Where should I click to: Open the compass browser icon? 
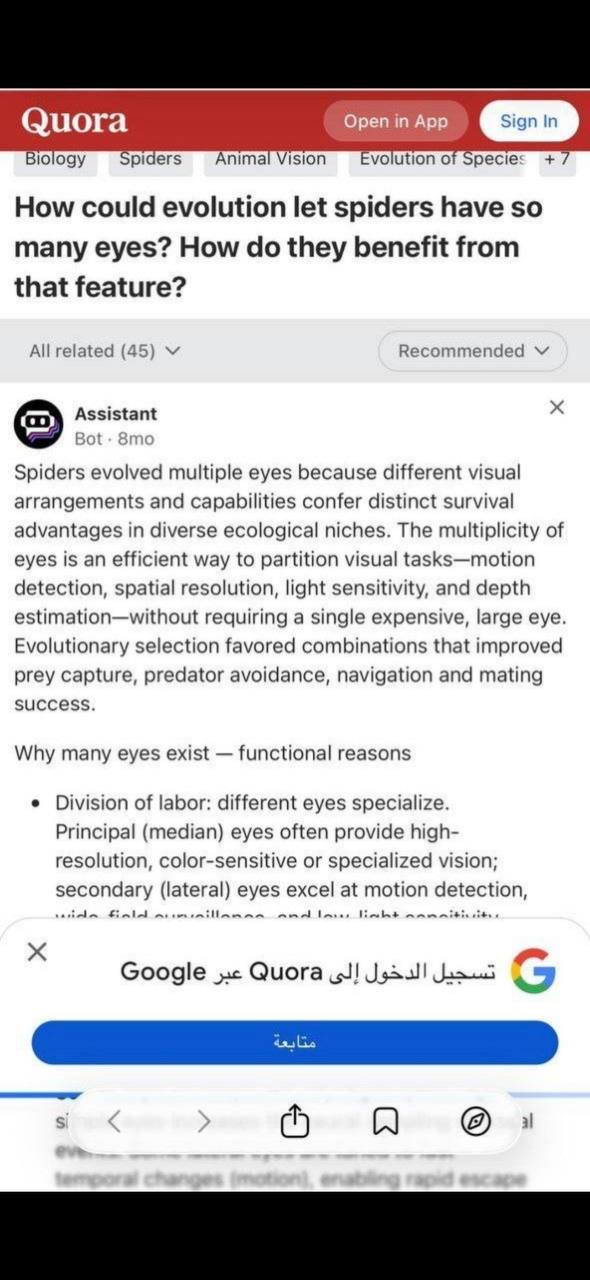[x=476, y=1123]
